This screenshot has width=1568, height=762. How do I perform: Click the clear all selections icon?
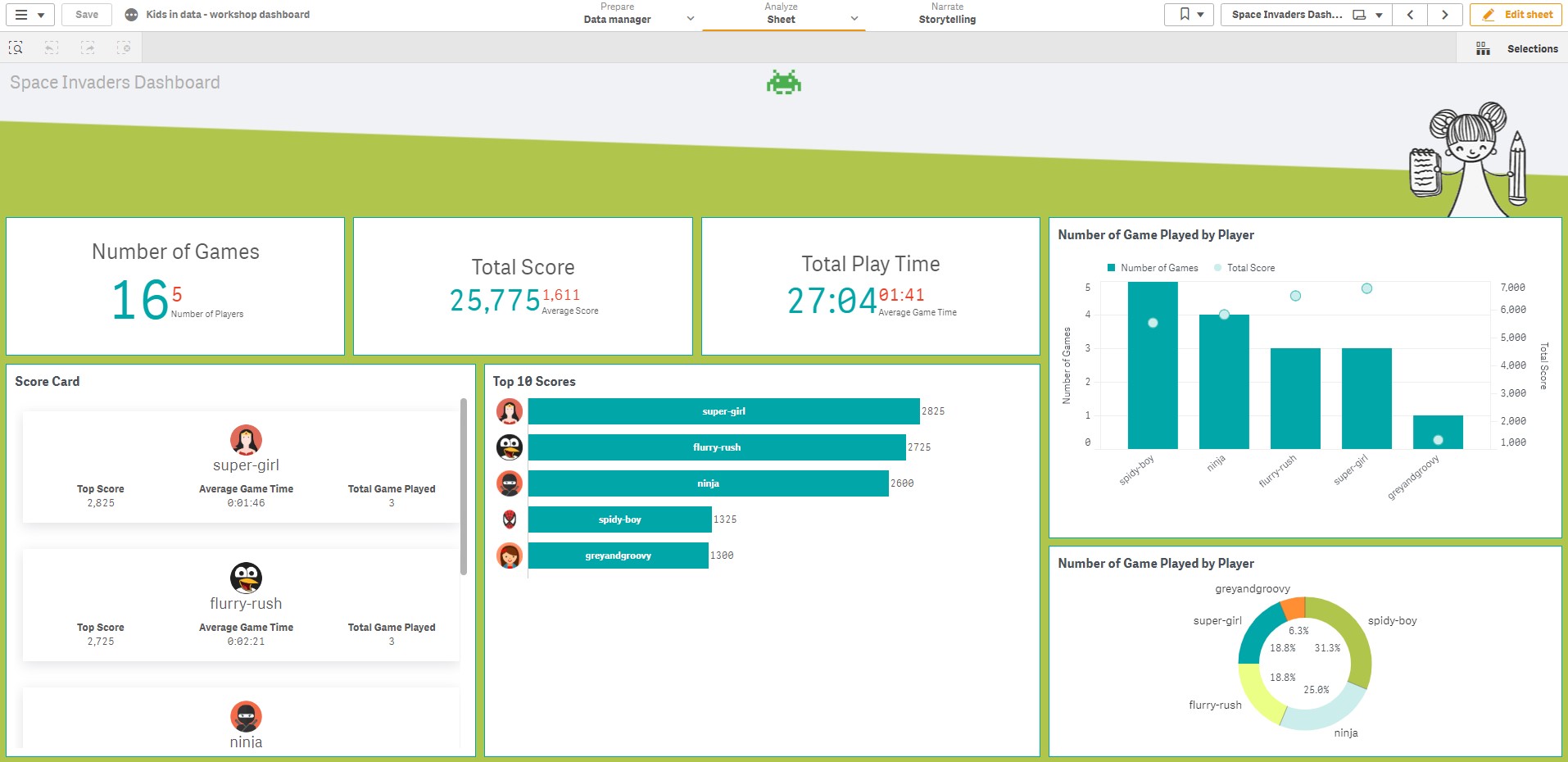click(124, 48)
